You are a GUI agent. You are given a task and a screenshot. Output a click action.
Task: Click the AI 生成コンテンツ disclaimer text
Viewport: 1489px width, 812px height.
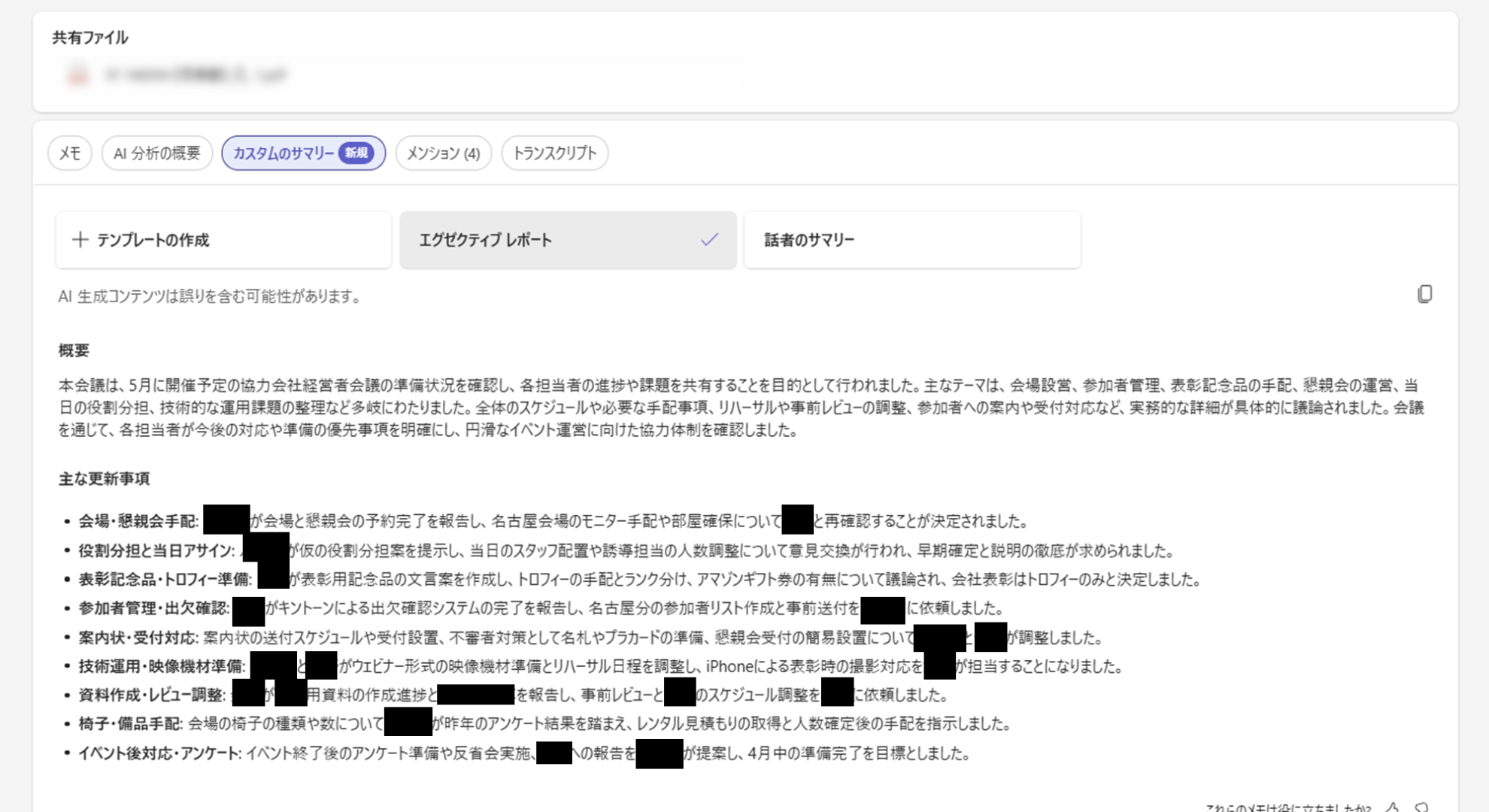pyautogui.click(x=209, y=296)
